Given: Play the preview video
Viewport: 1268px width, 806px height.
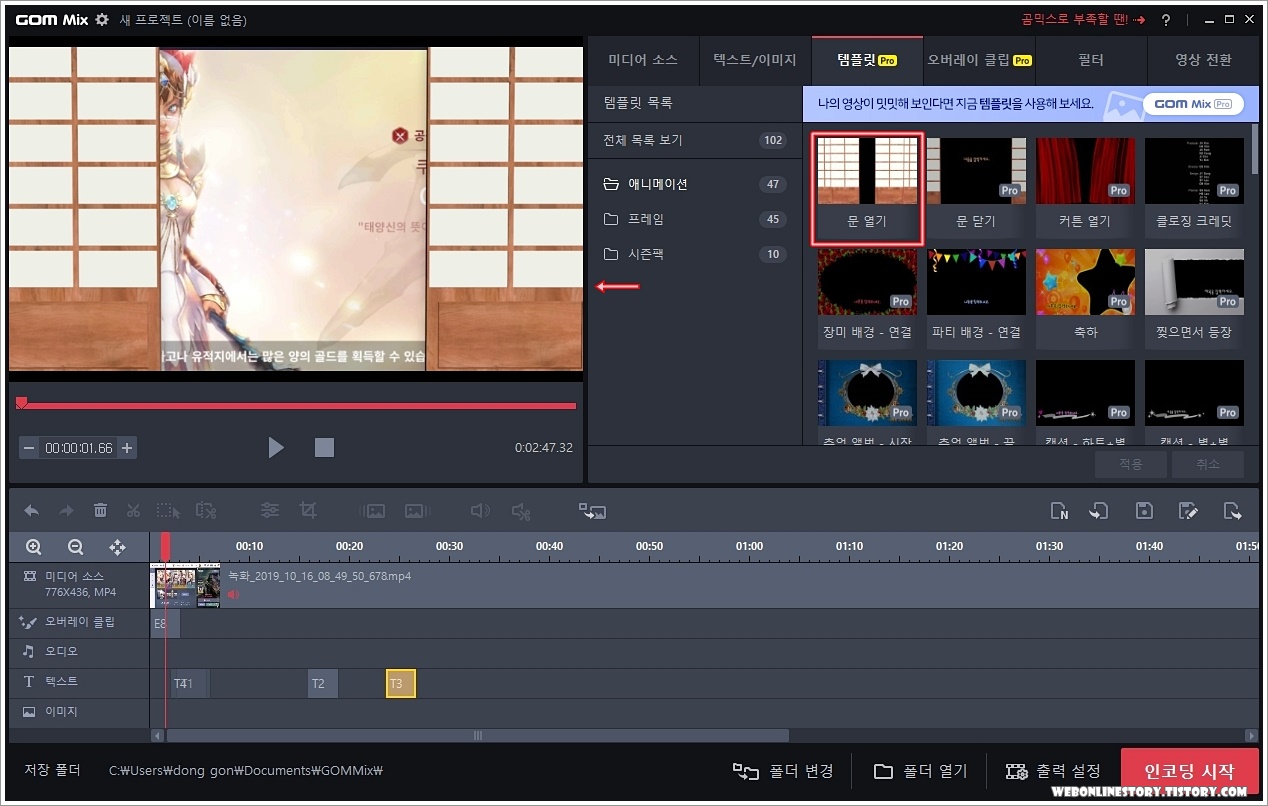Looking at the screenshot, I should click(276, 447).
